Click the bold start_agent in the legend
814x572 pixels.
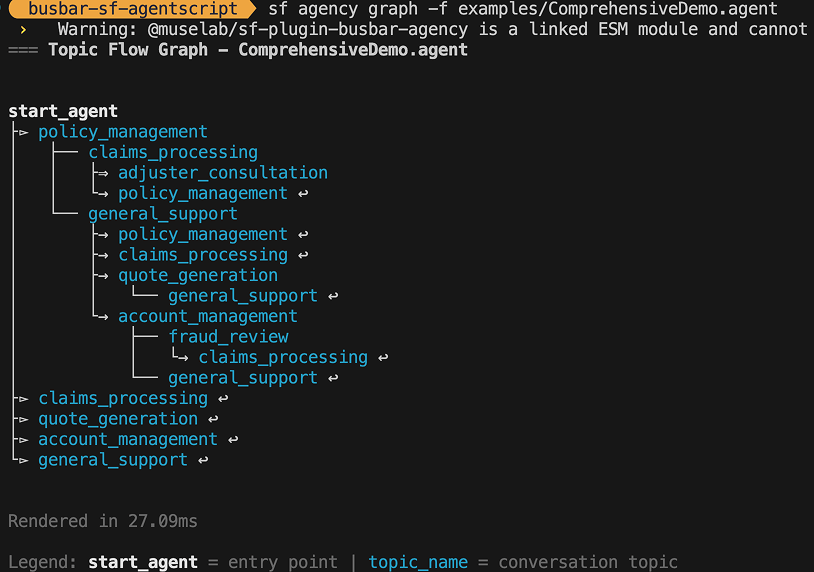point(143,562)
